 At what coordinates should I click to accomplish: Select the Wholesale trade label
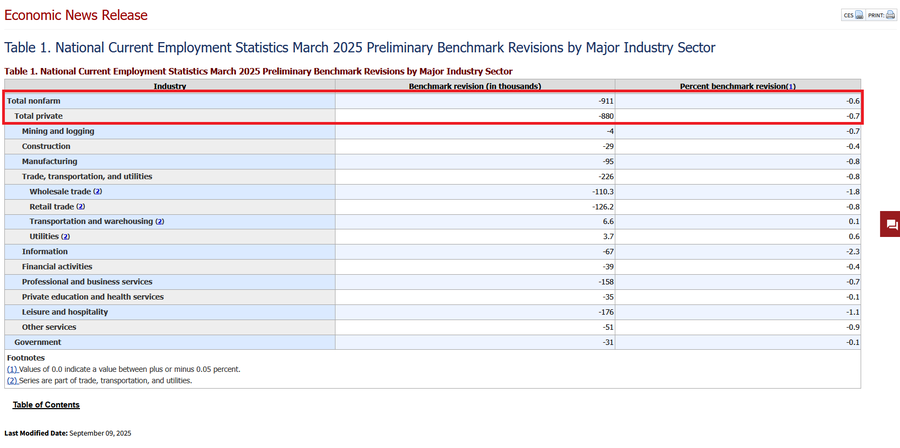tap(60, 192)
